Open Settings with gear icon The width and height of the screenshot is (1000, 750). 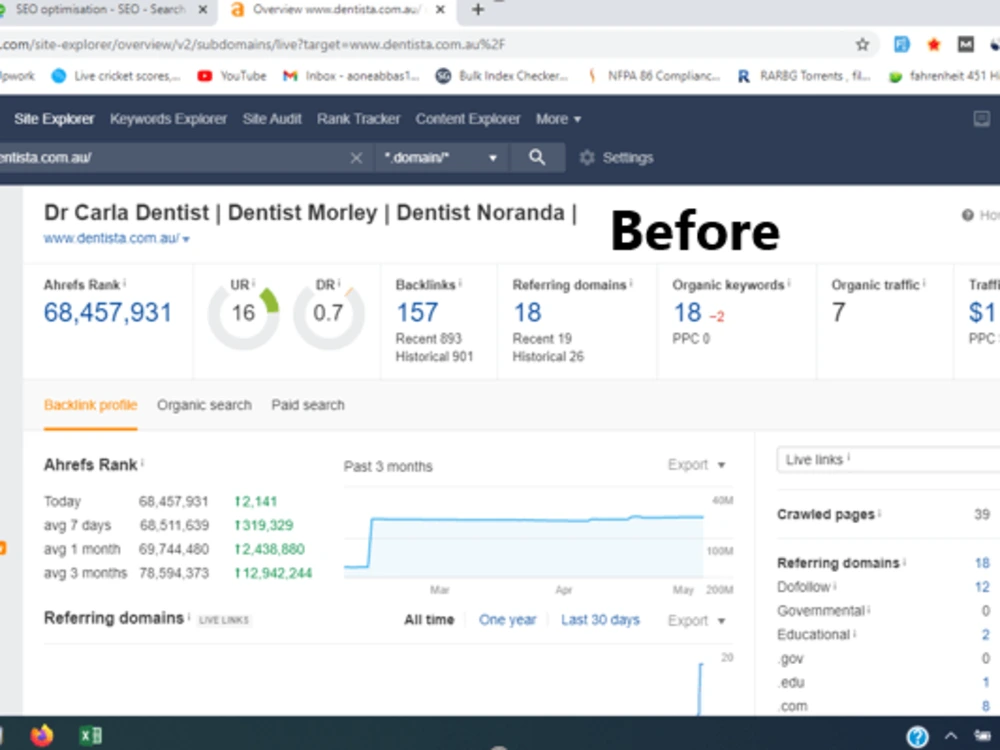tap(616, 158)
